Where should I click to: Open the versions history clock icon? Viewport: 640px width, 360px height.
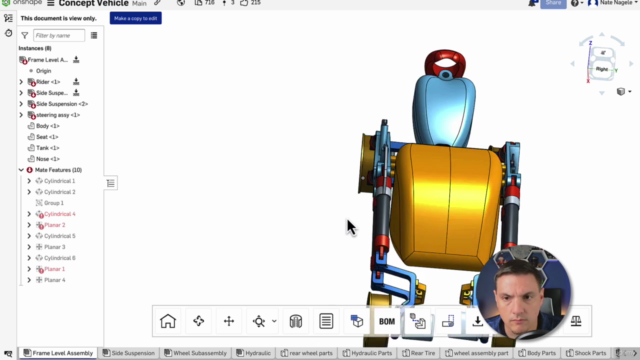pos(8,33)
